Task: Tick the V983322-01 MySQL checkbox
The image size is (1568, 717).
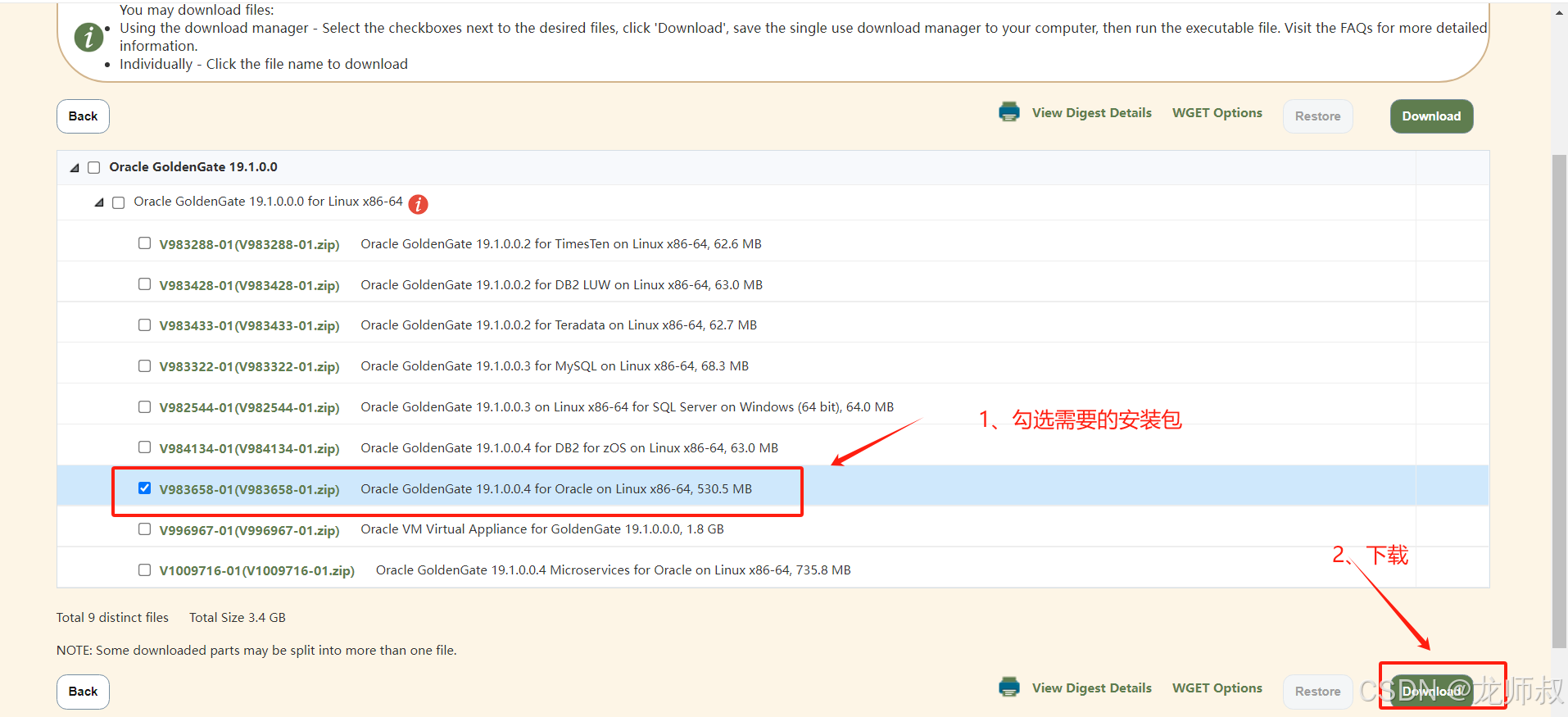Action: point(145,366)
